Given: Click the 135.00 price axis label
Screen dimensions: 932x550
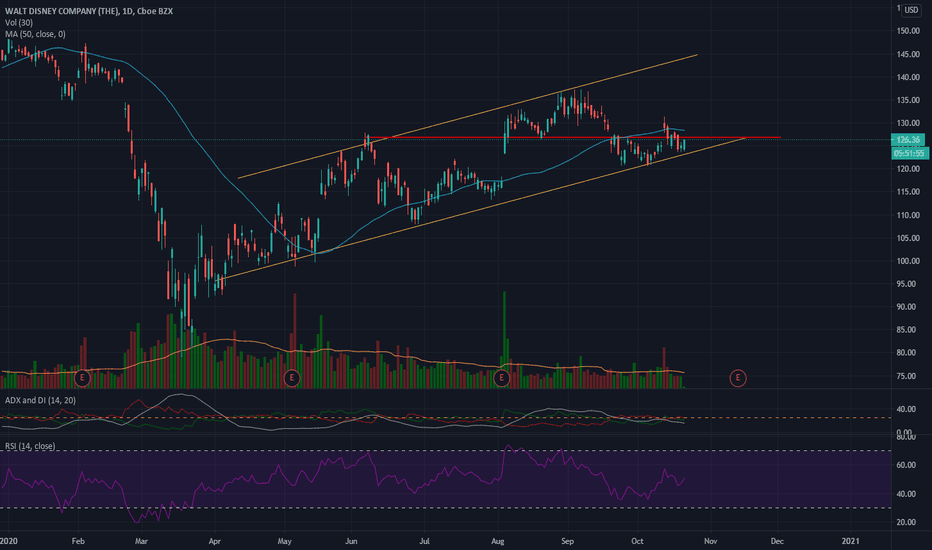Looking at the screenshot, I should click(908, 100).
